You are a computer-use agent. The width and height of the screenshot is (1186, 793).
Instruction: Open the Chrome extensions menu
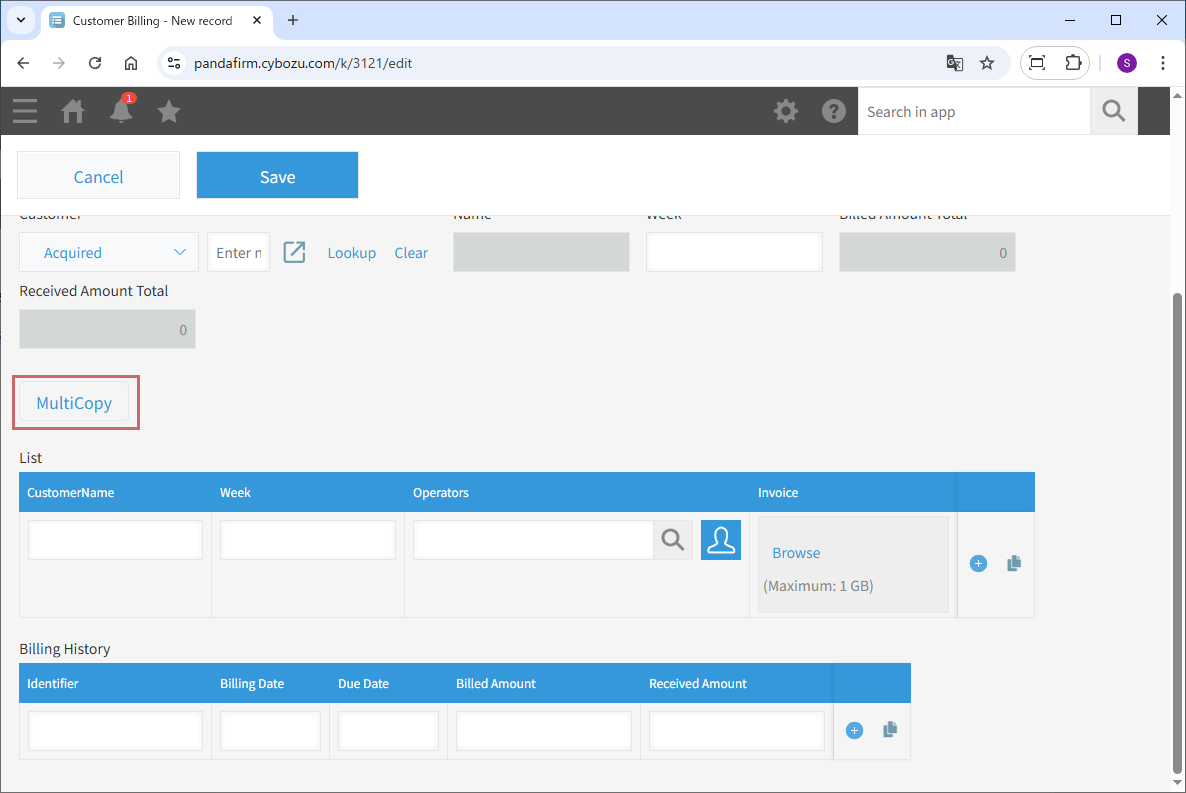click(1073, 63)
